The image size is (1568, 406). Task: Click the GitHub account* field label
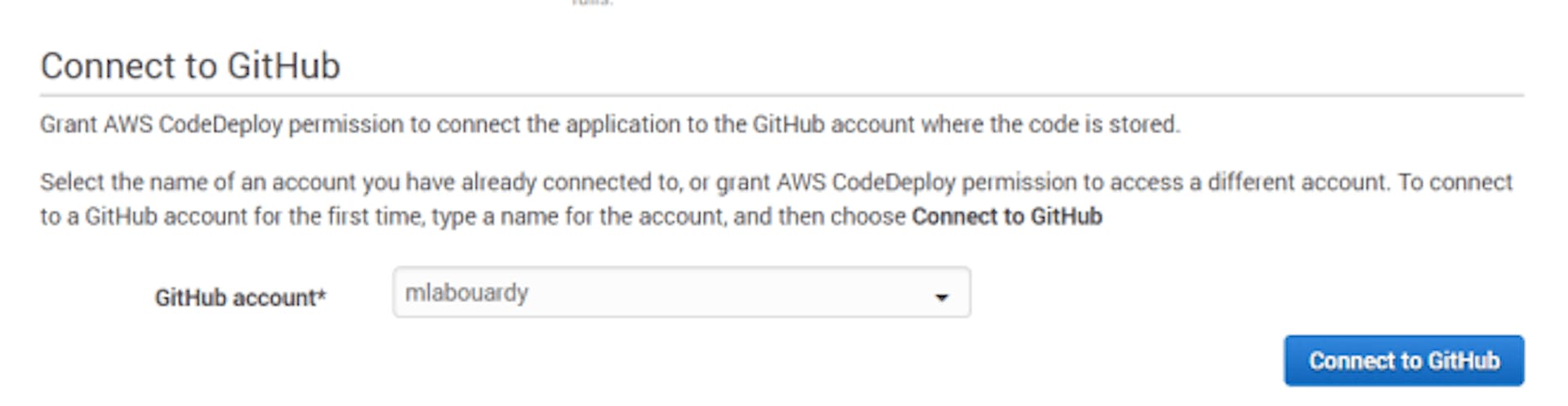[x=240, y=298]
